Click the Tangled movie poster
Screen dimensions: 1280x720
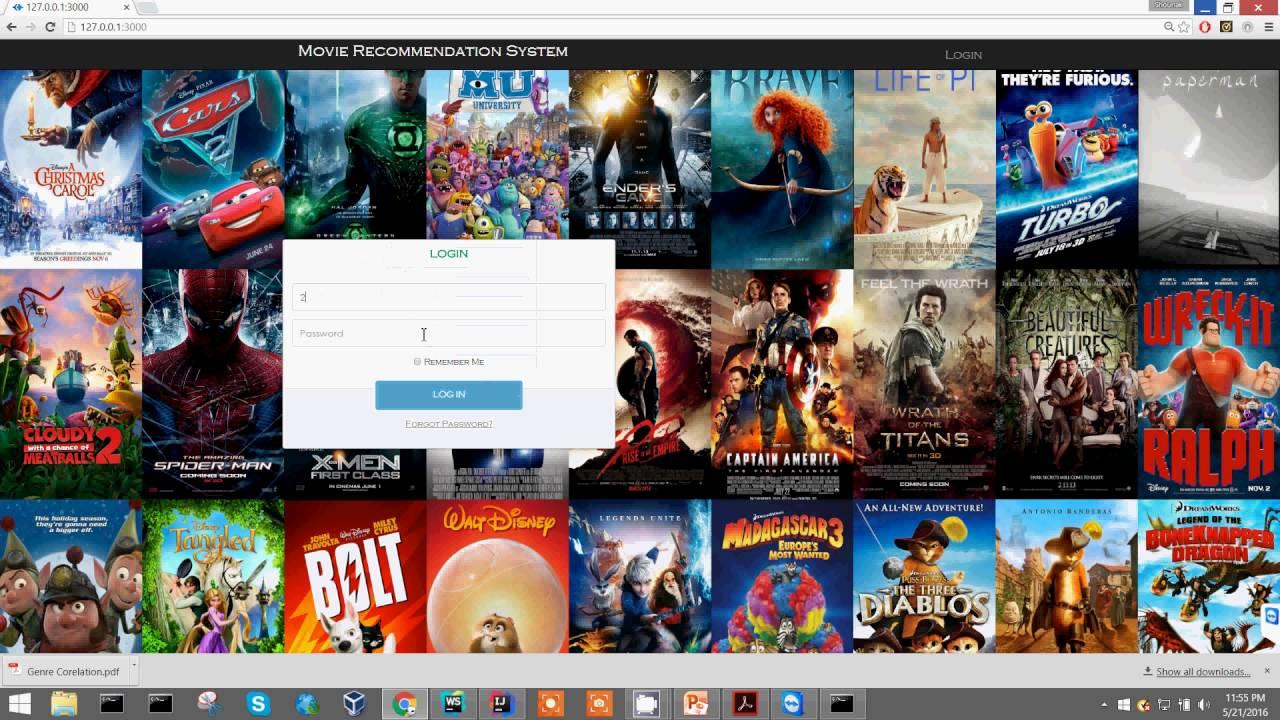[x=213, y=577]
